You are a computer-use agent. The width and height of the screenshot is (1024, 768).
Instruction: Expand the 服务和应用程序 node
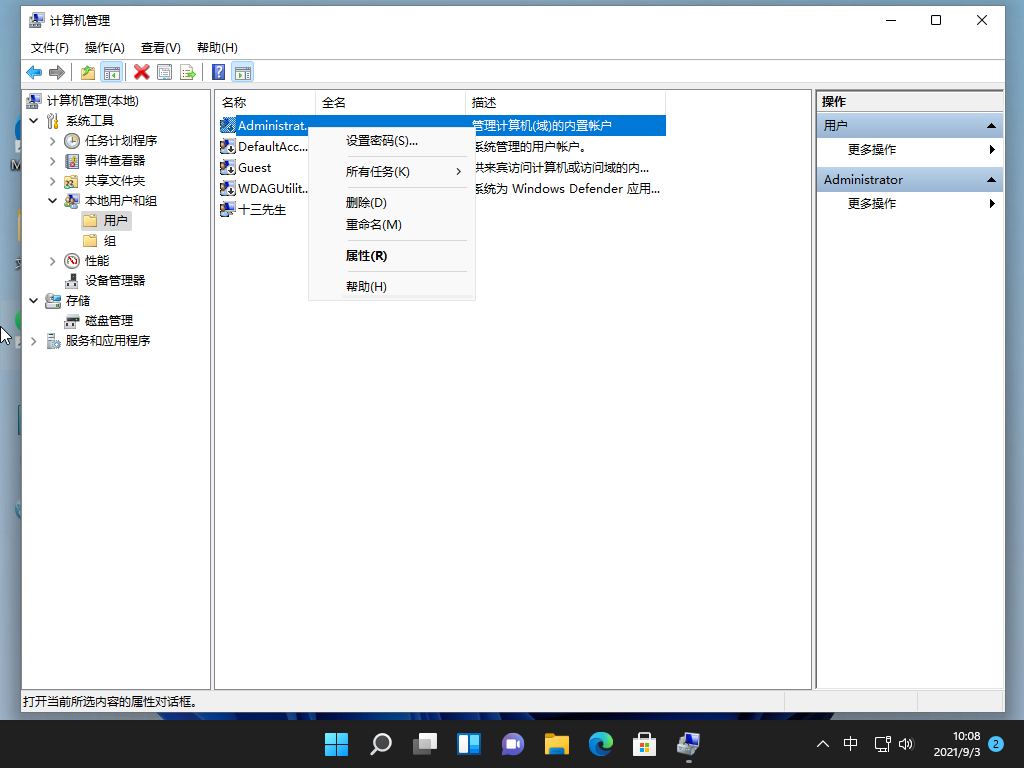click(x=33, y=341)
